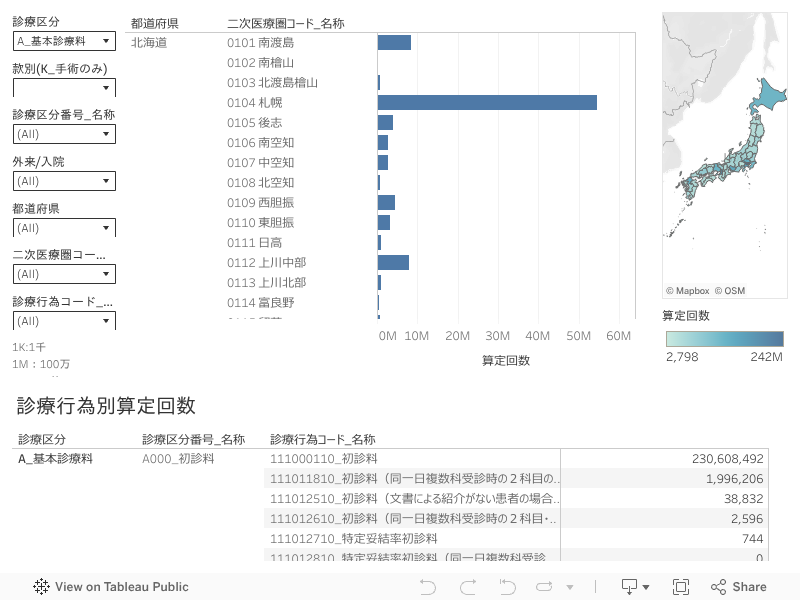Screen dimensions: 800x600
Task: Click the Revert (reset view) icon
Action: [506, 587]
